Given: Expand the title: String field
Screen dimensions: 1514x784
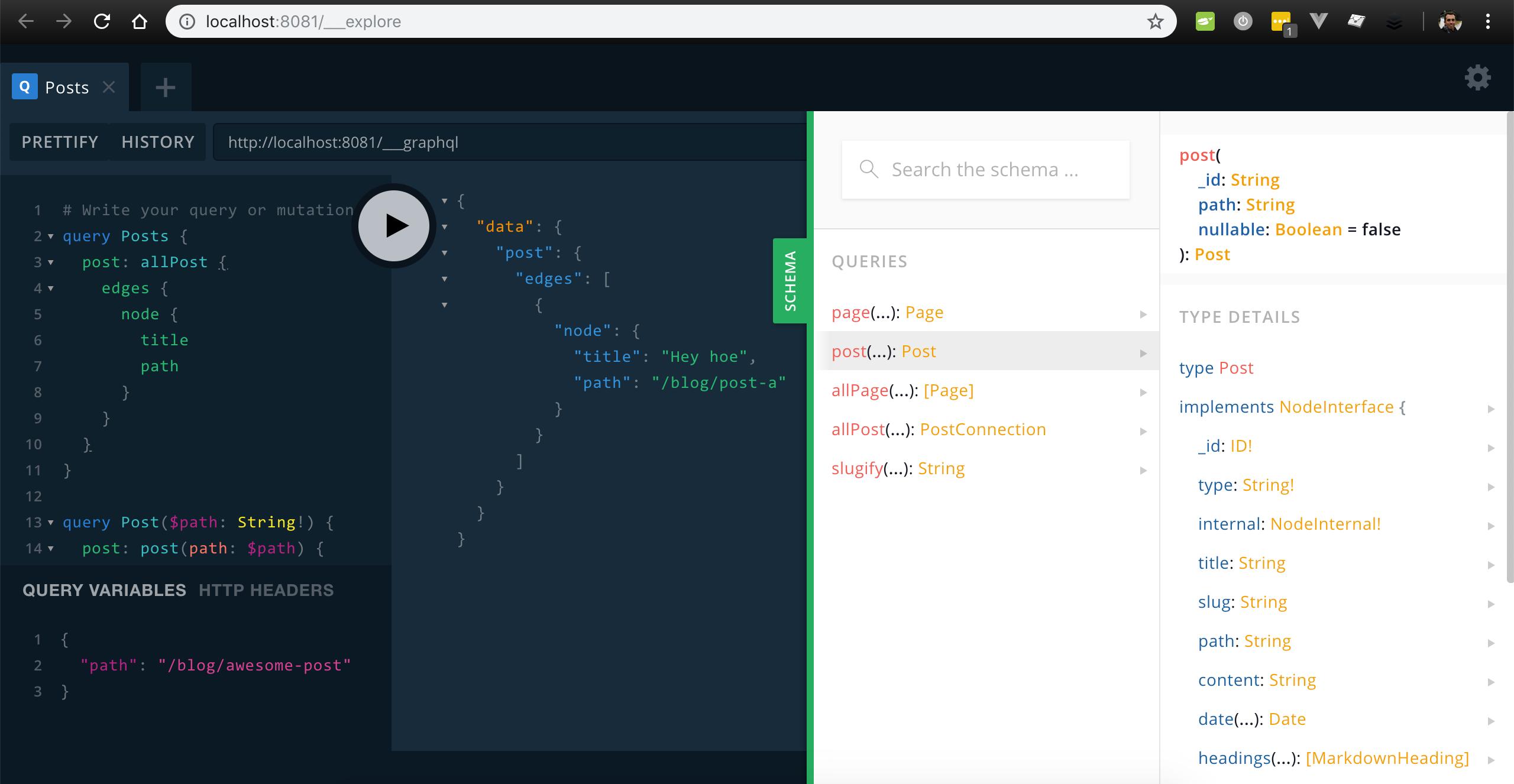Looking at the screenshot, I should point(1491,565).
